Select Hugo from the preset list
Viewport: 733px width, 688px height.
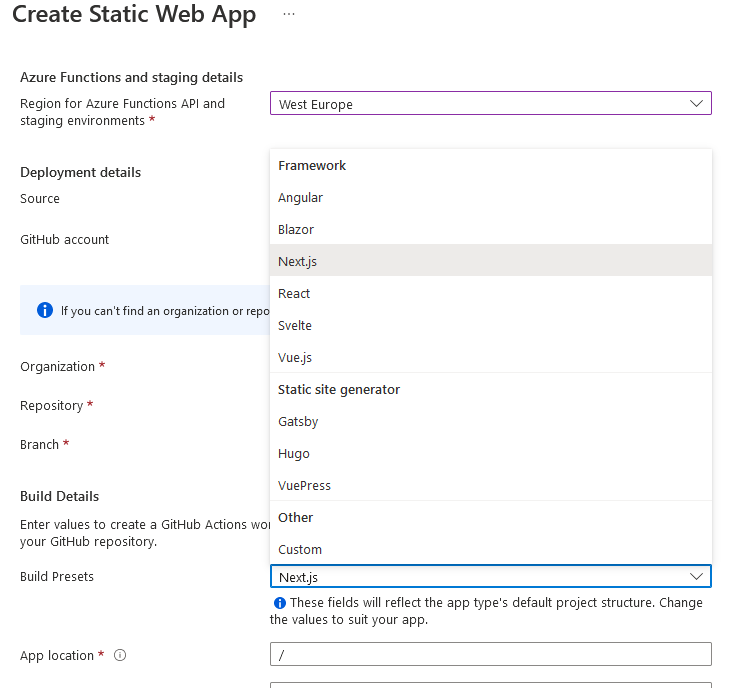coord(294,453)
